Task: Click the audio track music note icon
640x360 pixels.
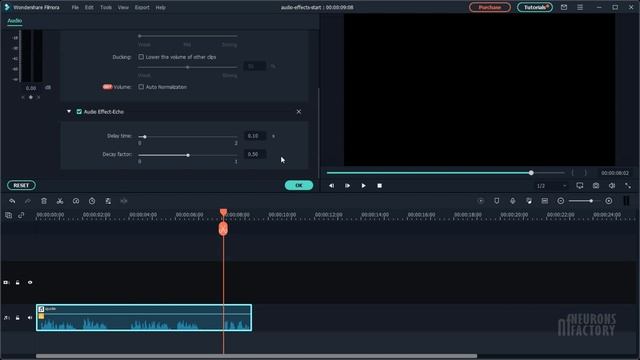Action: coord(6,318)
